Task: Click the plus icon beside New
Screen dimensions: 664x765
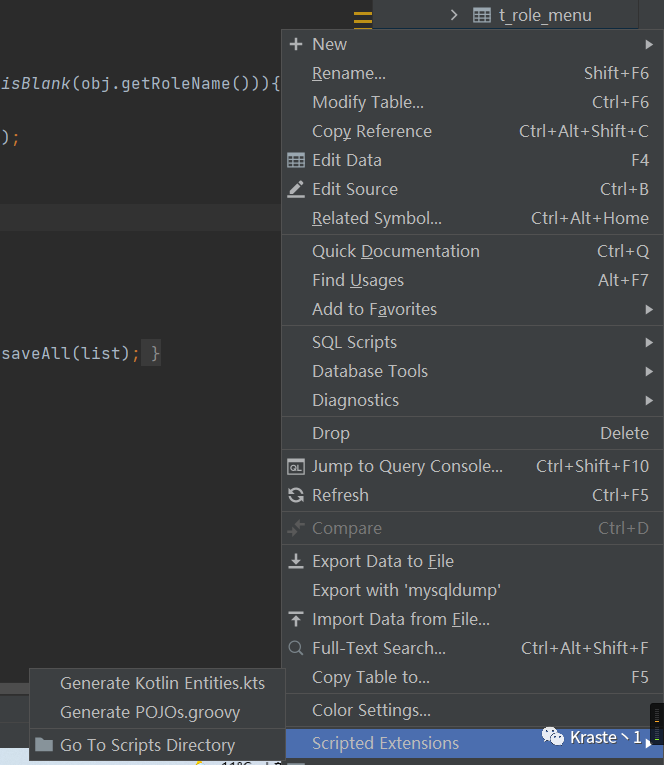Action: [296, 44]
